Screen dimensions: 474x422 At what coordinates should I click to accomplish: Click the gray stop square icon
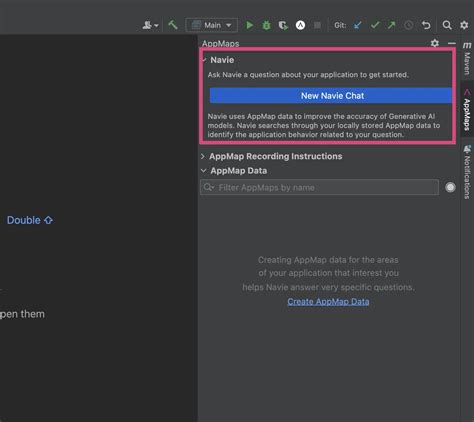click(317, 25)
